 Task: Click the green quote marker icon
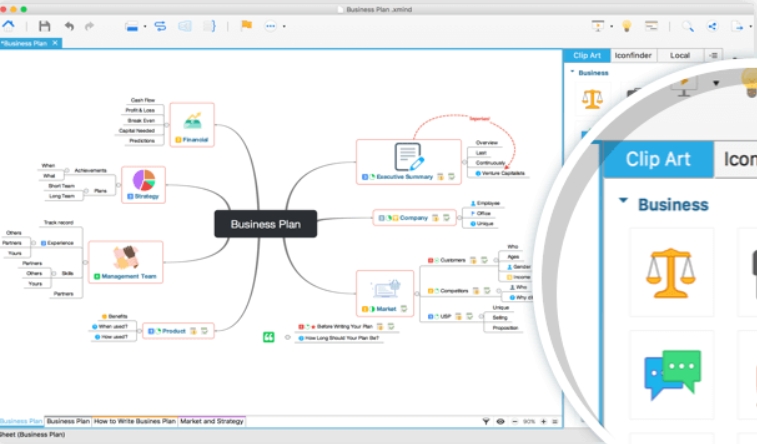[x=268, y=337]
